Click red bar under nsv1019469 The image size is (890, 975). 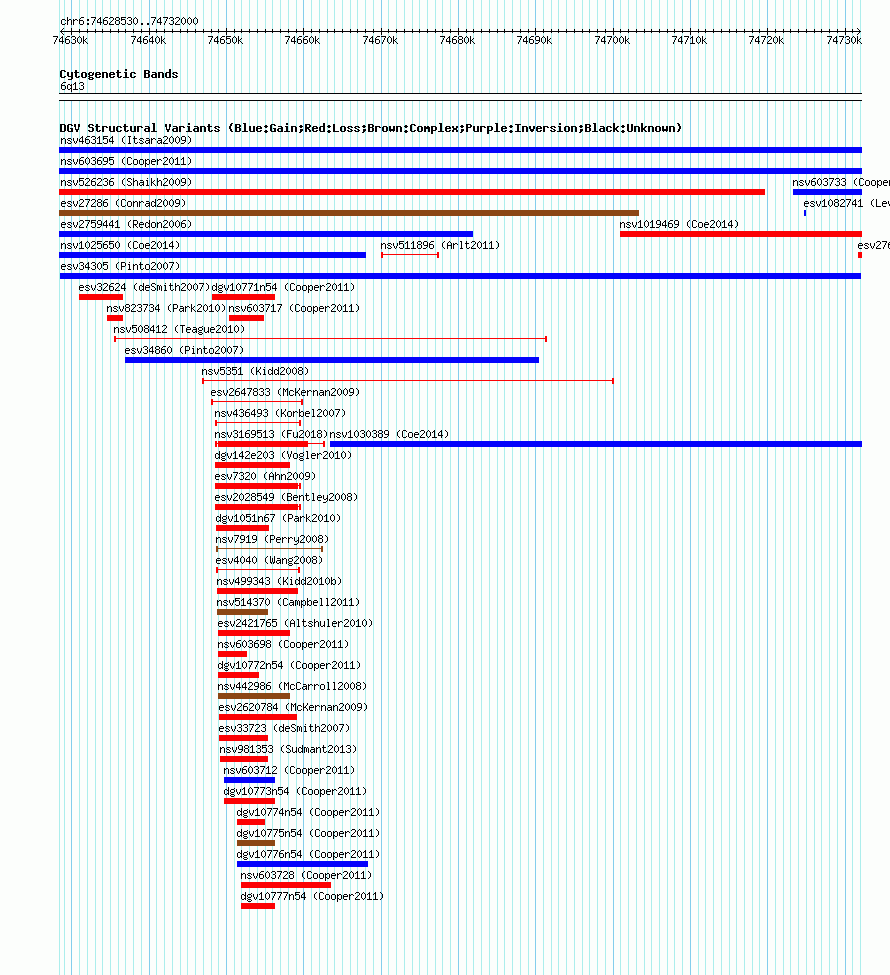coord(741,234)
